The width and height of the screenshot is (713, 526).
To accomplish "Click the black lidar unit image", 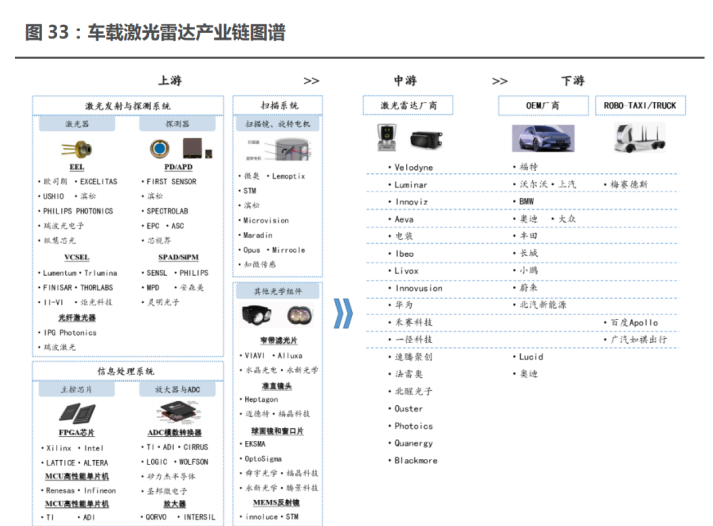I will 426,139.
